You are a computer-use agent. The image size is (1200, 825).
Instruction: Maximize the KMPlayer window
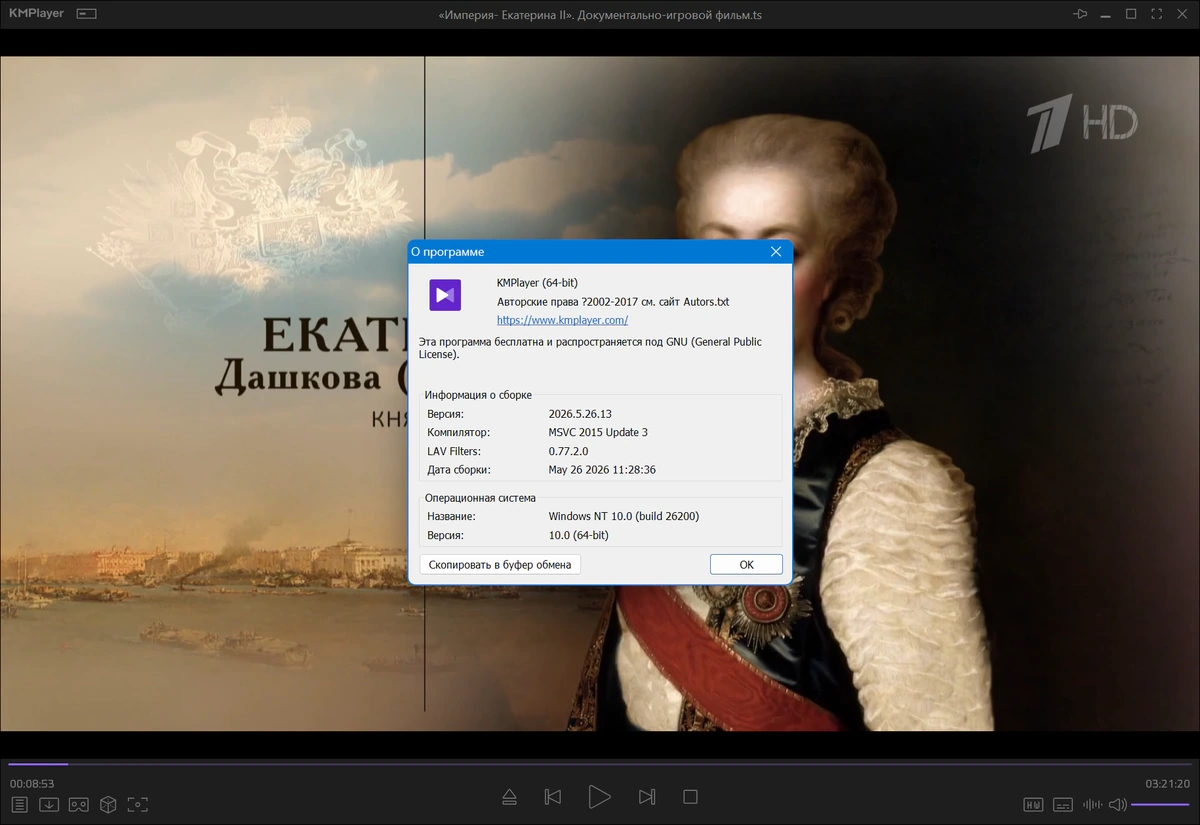pyautogui.click(x=1131, y=14)
